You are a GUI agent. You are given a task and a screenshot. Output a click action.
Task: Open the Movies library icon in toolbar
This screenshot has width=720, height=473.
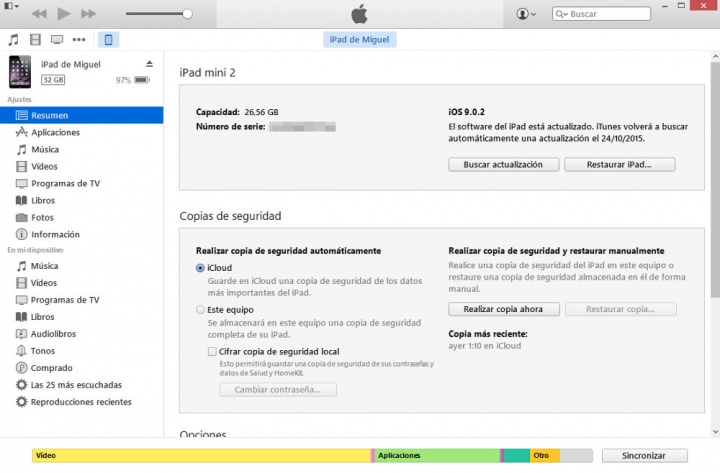(35, 39)
